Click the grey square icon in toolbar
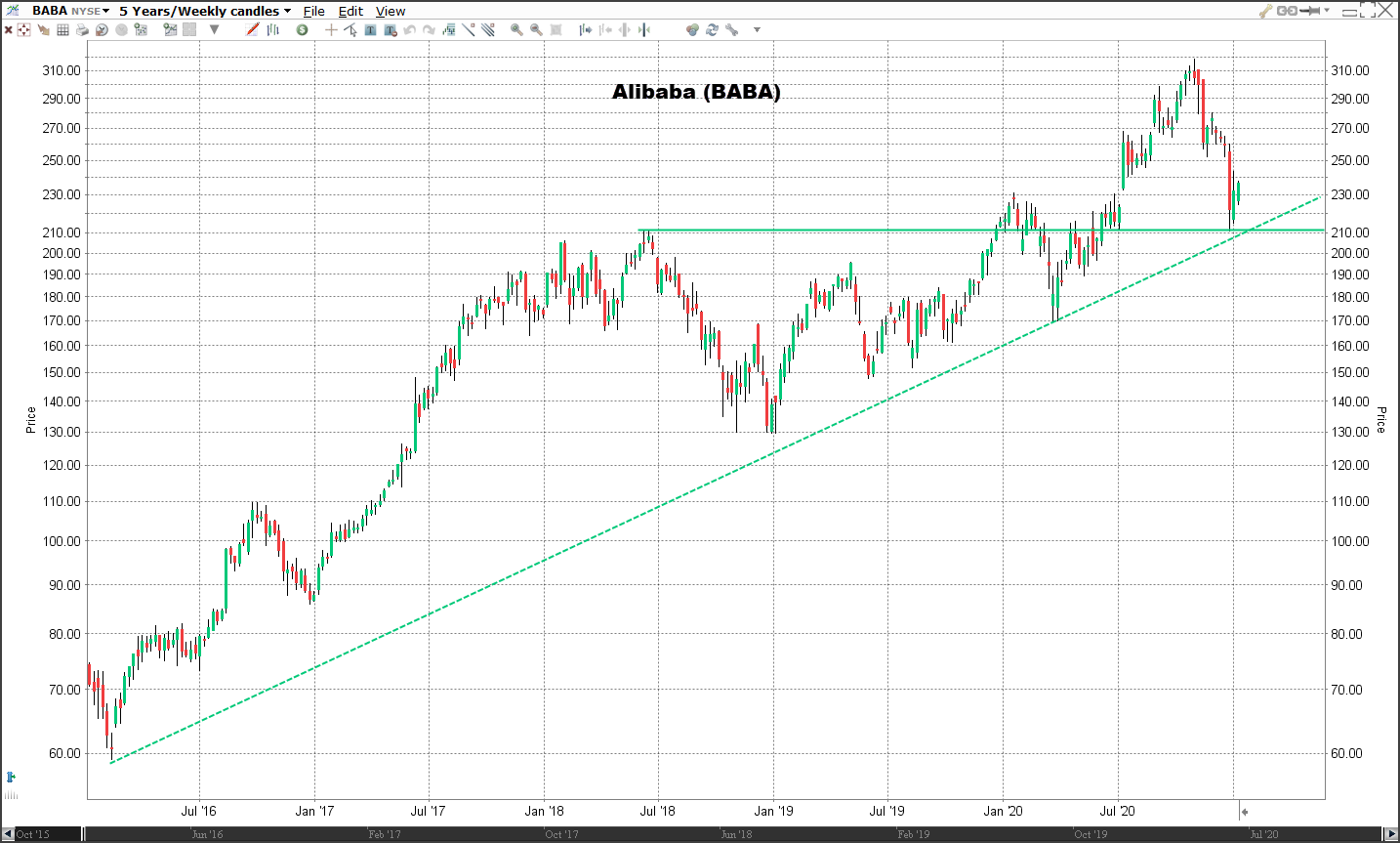1400x843 pixels. 189,30
